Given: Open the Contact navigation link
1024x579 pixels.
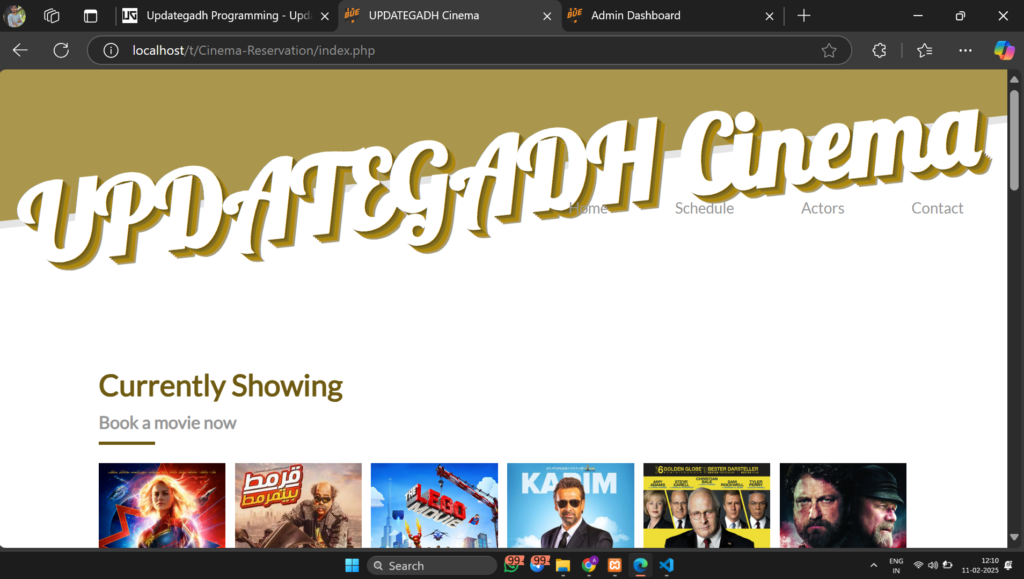Looking at the screenshot, I should [937, 208].
